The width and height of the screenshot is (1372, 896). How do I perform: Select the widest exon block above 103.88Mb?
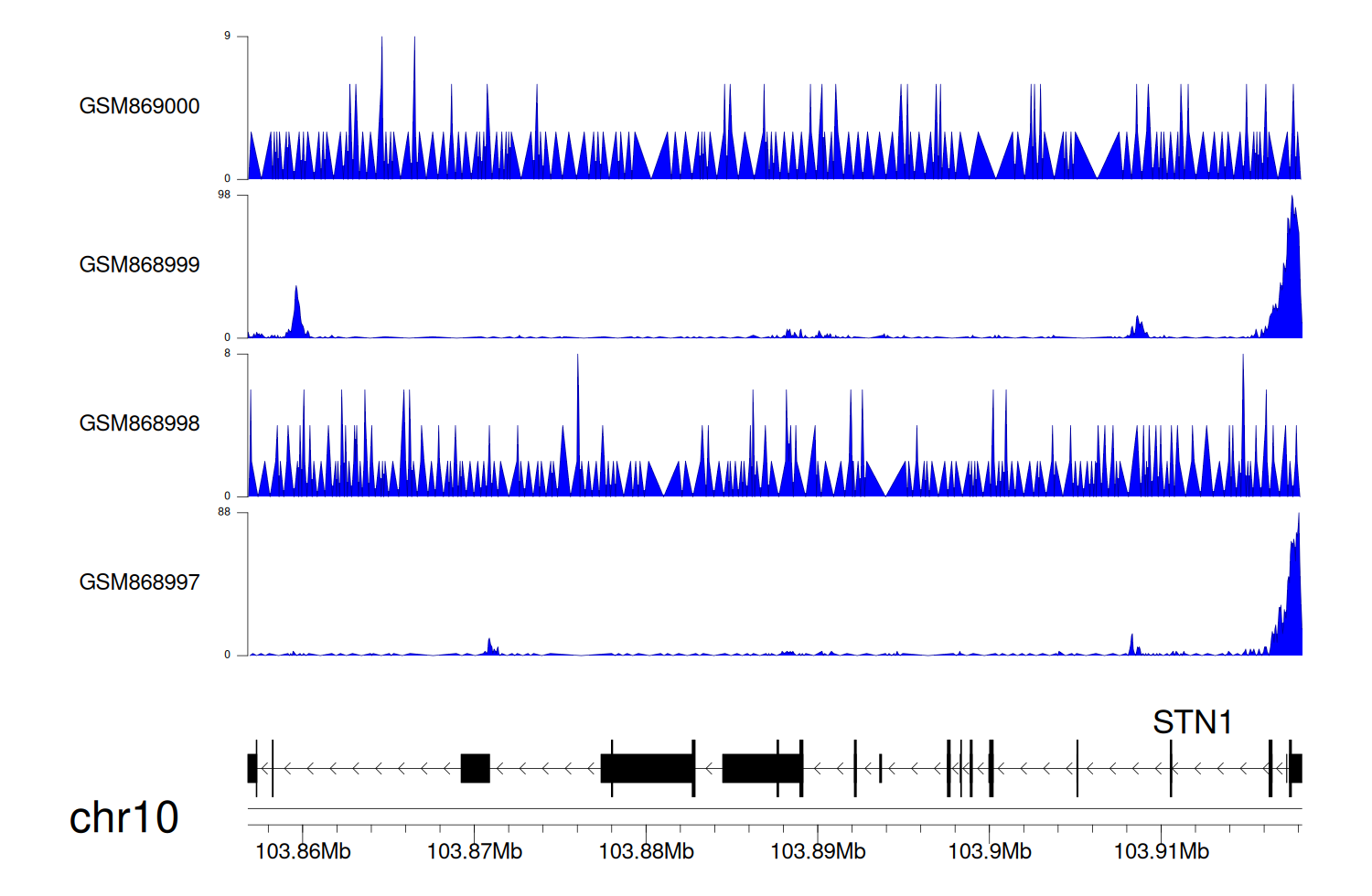(651, 768)
